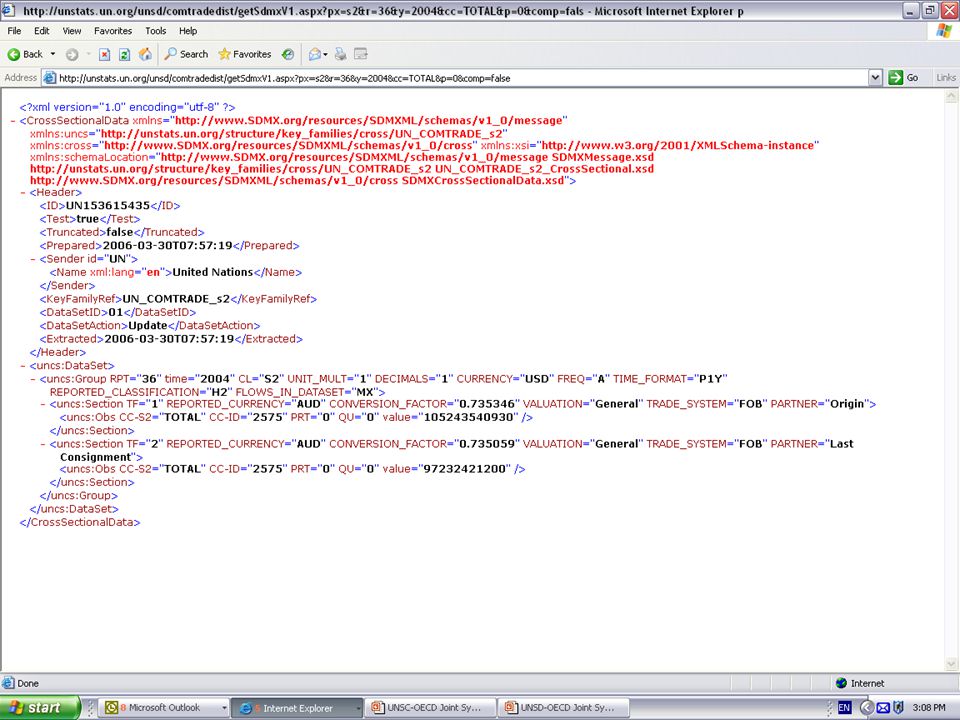Collapse the uncs:Section TF="2" element
The height and width of the screenshot is (720, 960).
(43, 444)
